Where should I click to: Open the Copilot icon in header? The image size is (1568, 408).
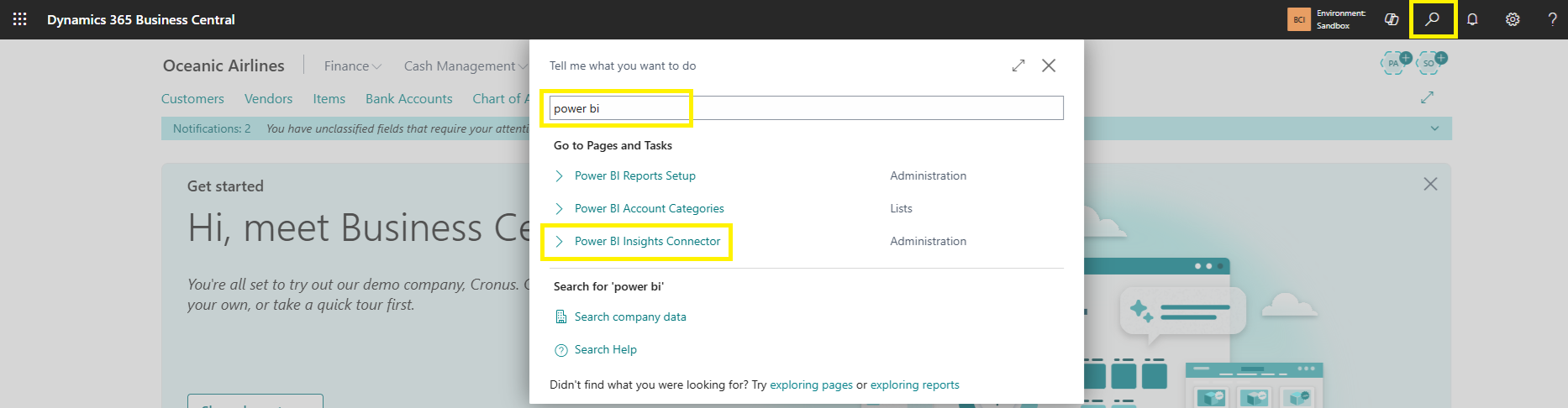pyautogui.click(x=1392, y=19)
